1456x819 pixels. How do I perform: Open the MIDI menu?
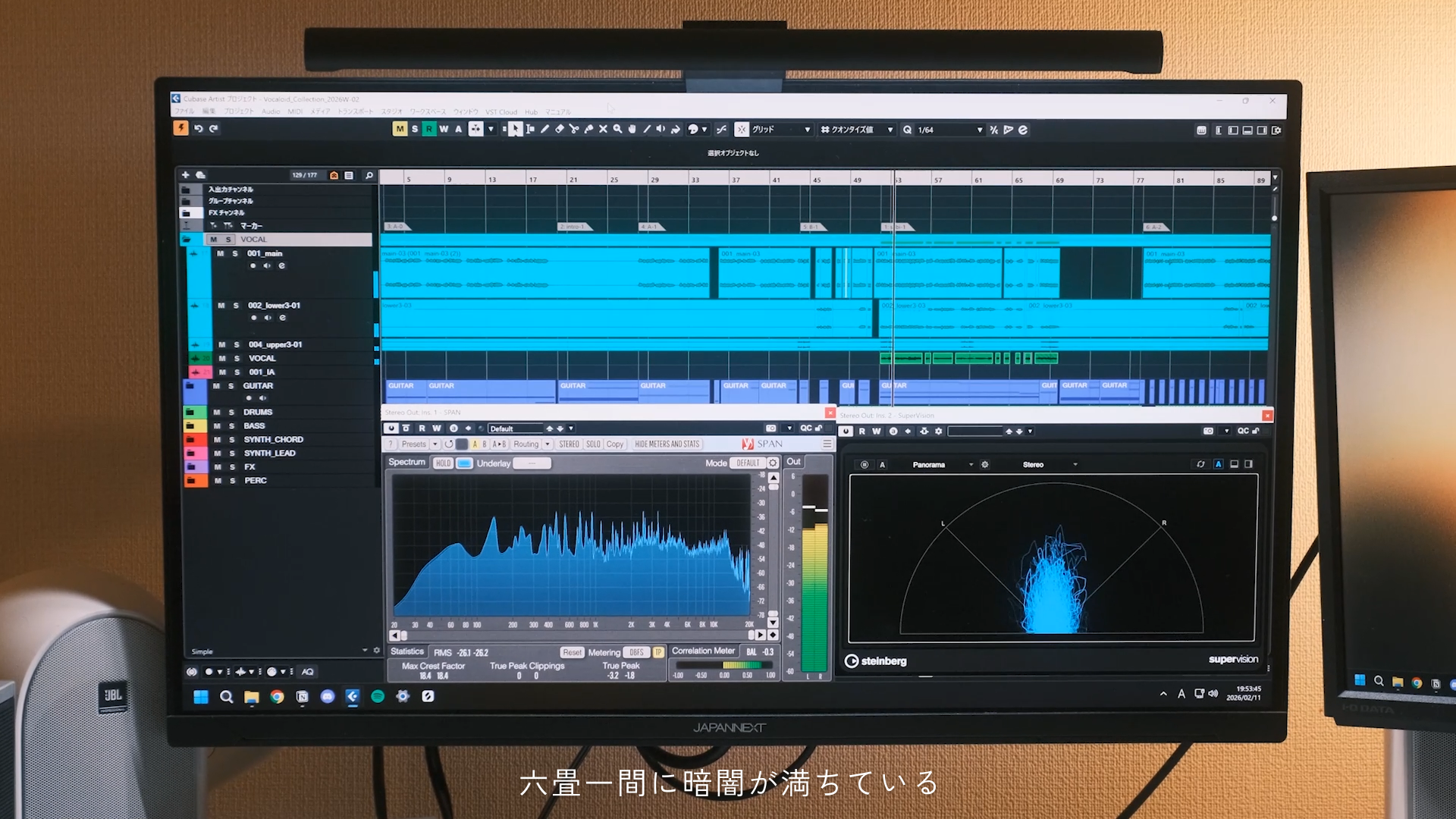pyautogui.click(x=295, y=111)
